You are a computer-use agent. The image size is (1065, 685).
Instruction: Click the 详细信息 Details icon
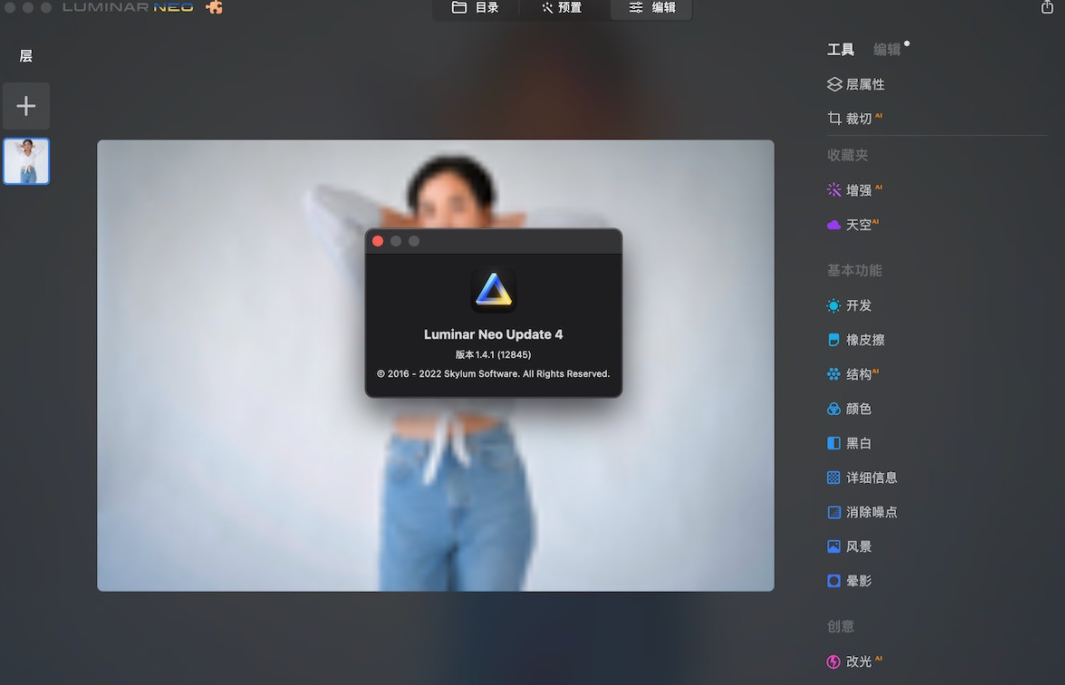[x=833, y=477]
